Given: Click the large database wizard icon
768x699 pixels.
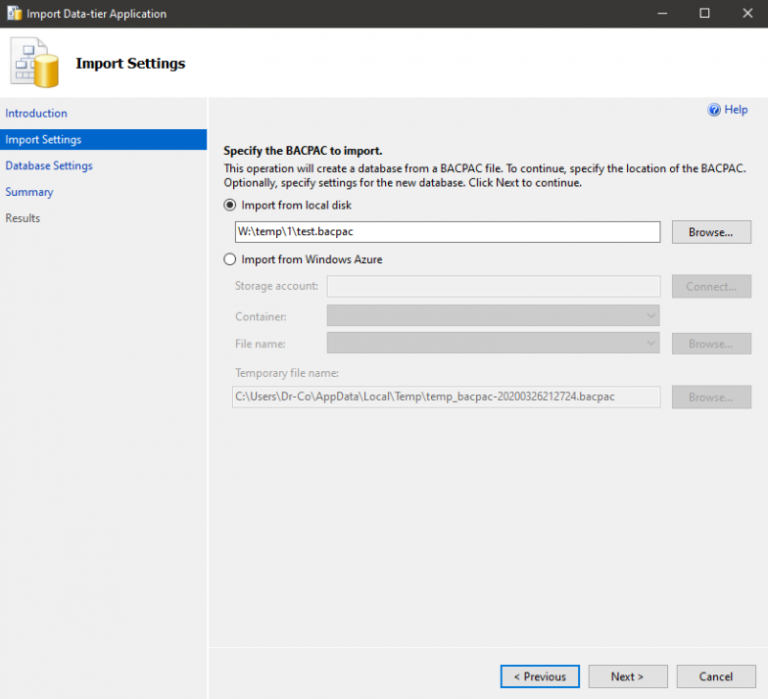Looking at the screenshot, I should (x=35, y=62).
